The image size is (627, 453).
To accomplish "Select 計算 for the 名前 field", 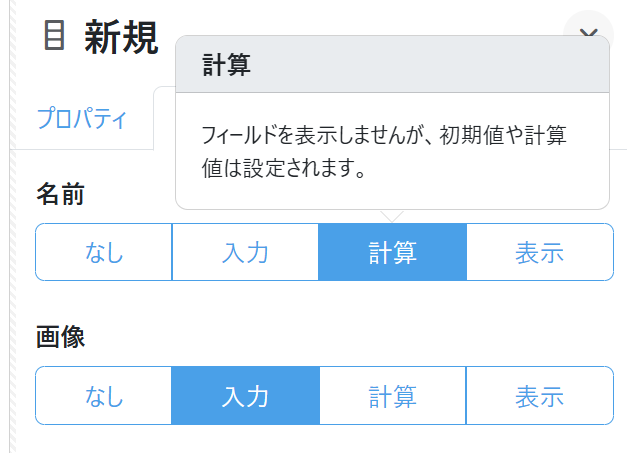I will tap(392, 252).
